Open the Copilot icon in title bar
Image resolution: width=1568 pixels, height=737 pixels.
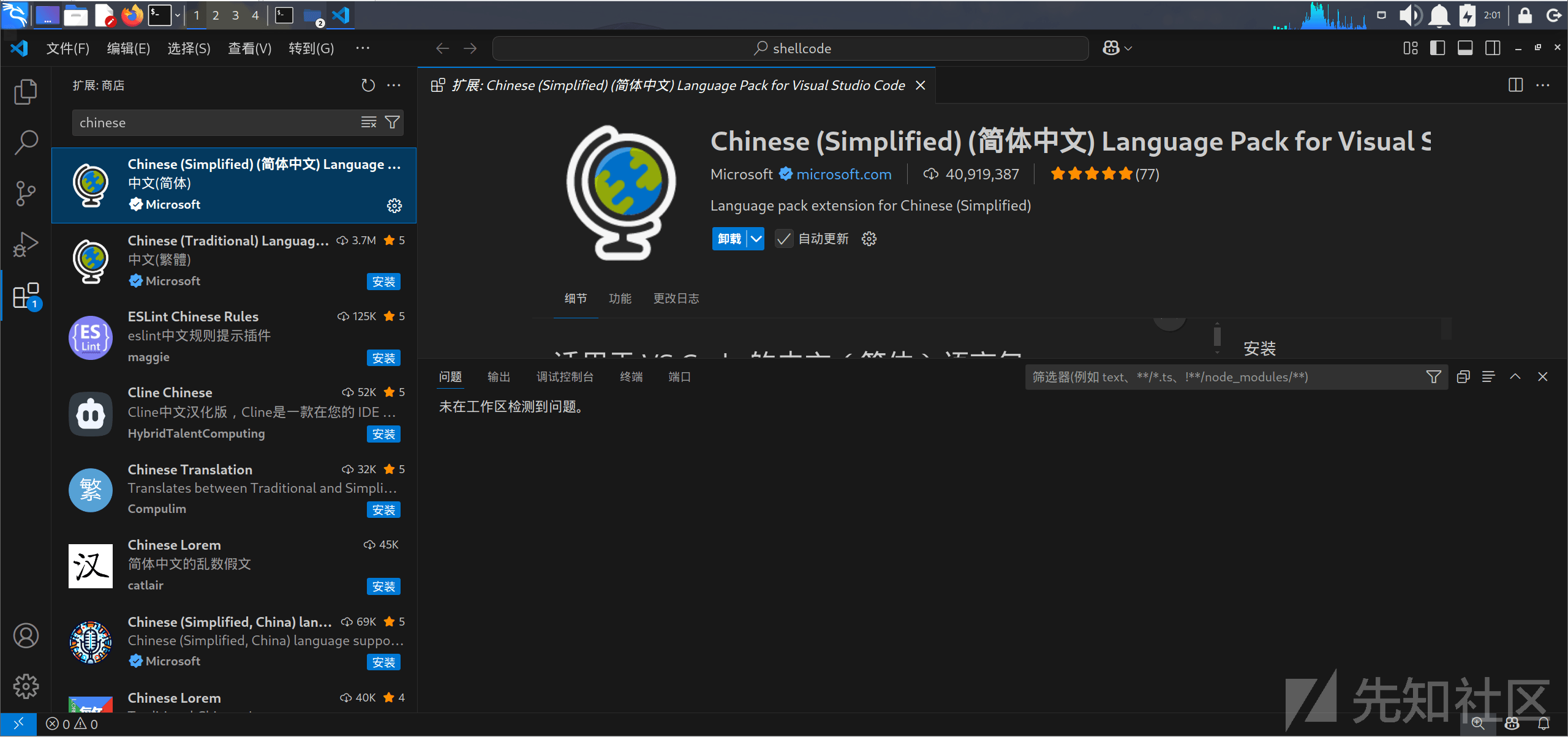coord(1111,48)
